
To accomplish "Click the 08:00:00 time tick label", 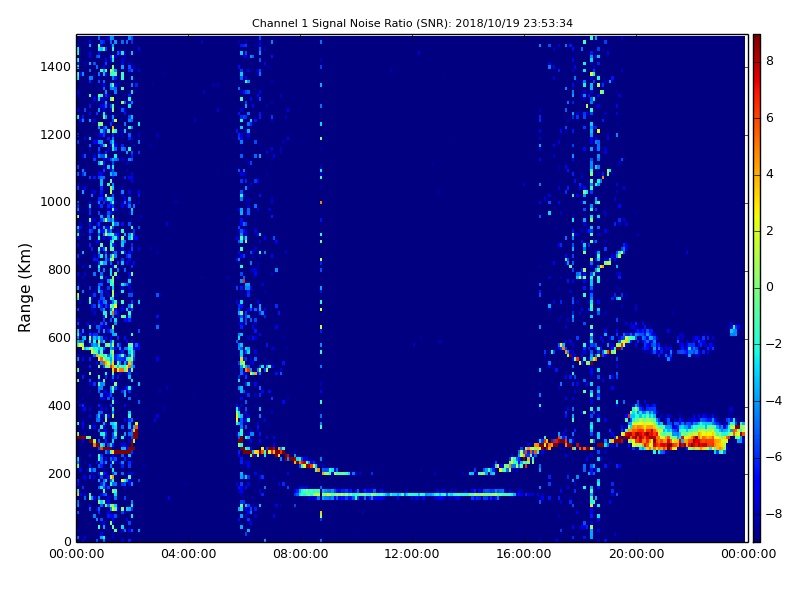I will (x=301, y=554).
